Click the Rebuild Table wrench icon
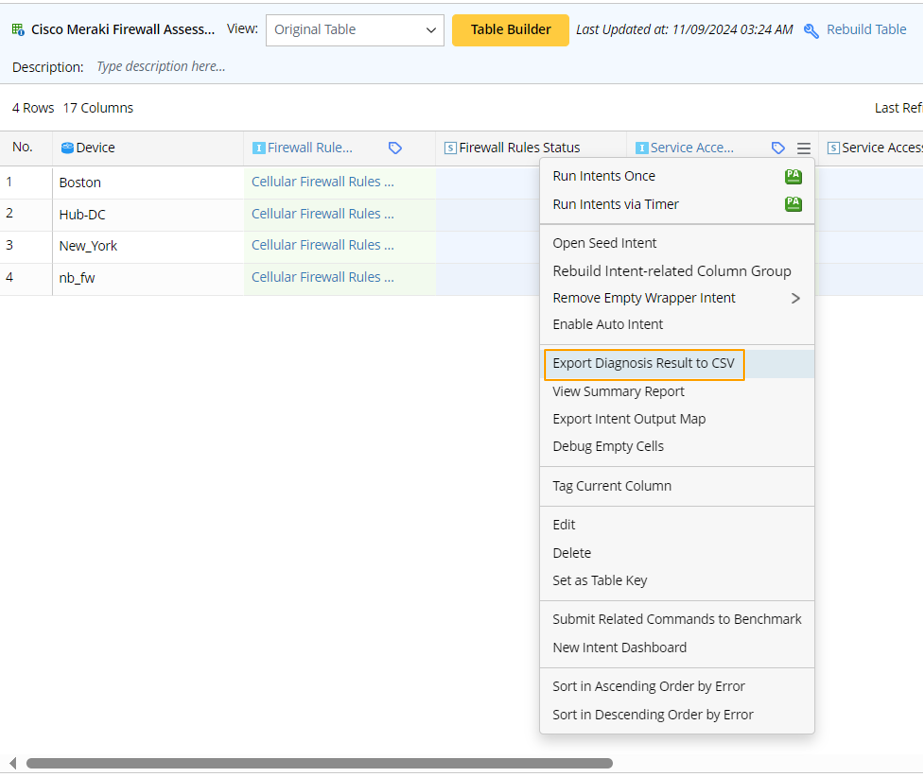The height and width of the screenshot is (777, 923). pos(811,30)
